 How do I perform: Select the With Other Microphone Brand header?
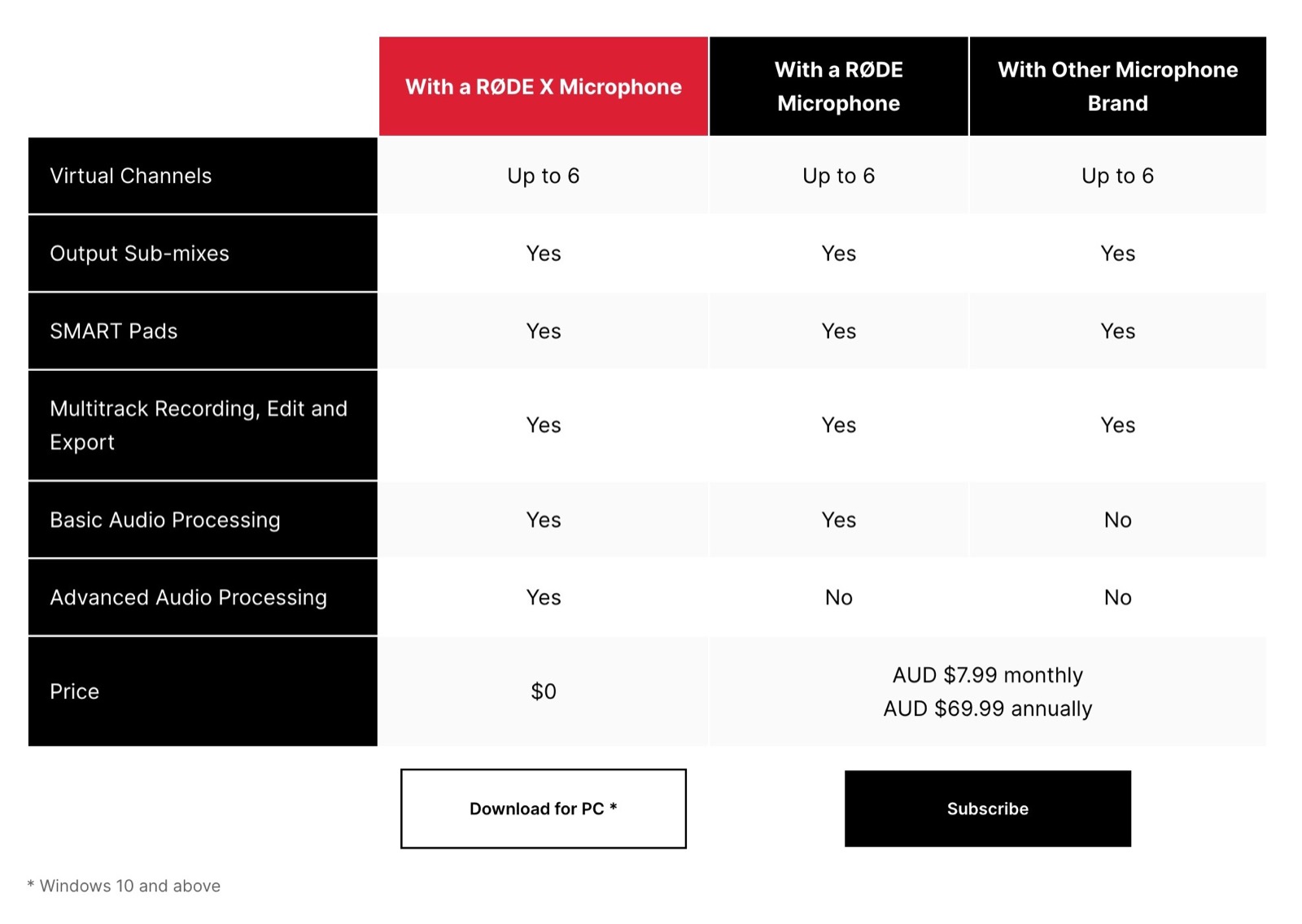pyautogui.click(x=1117, y=86)
